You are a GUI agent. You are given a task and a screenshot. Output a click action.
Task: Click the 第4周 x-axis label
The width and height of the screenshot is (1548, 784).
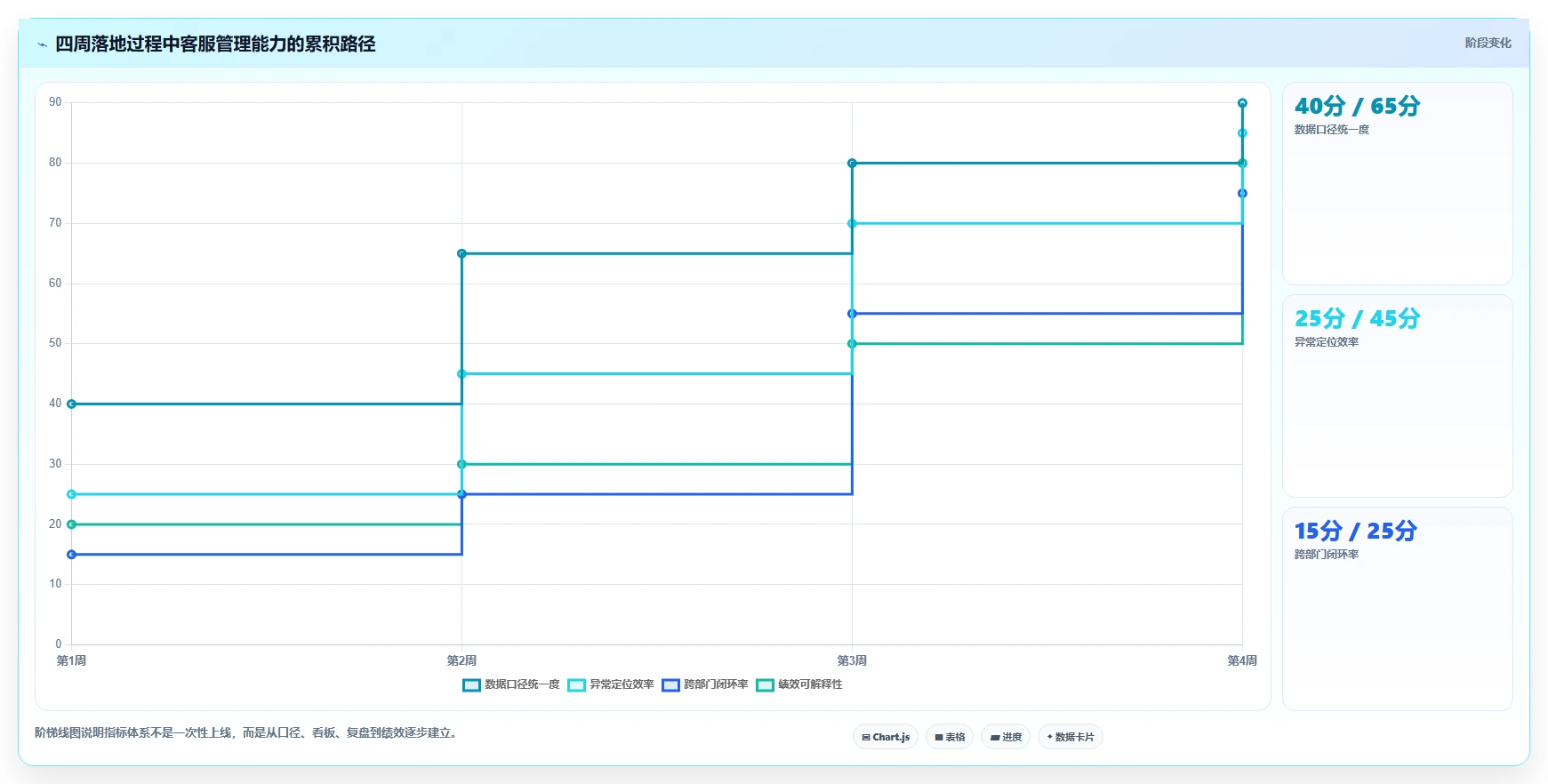(1242, 660)
